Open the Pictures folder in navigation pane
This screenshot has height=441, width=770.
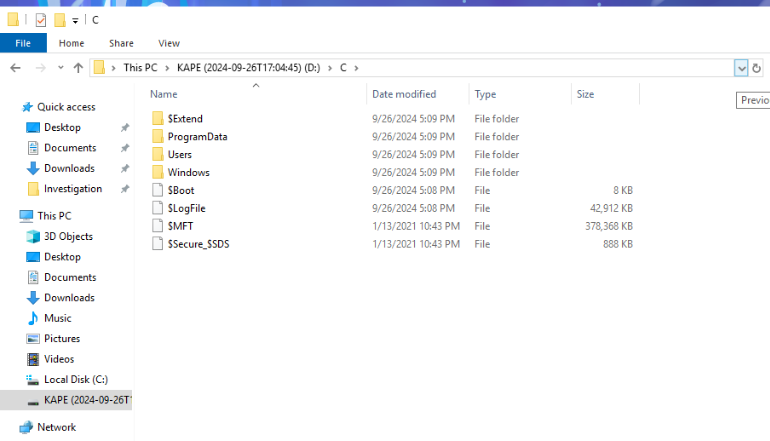(x=62, y=339)
